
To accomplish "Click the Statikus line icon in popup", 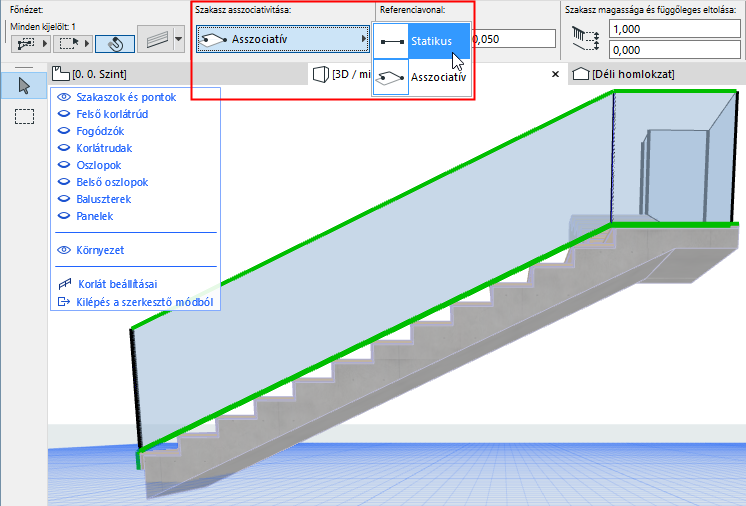I will (x=391, y=41).
